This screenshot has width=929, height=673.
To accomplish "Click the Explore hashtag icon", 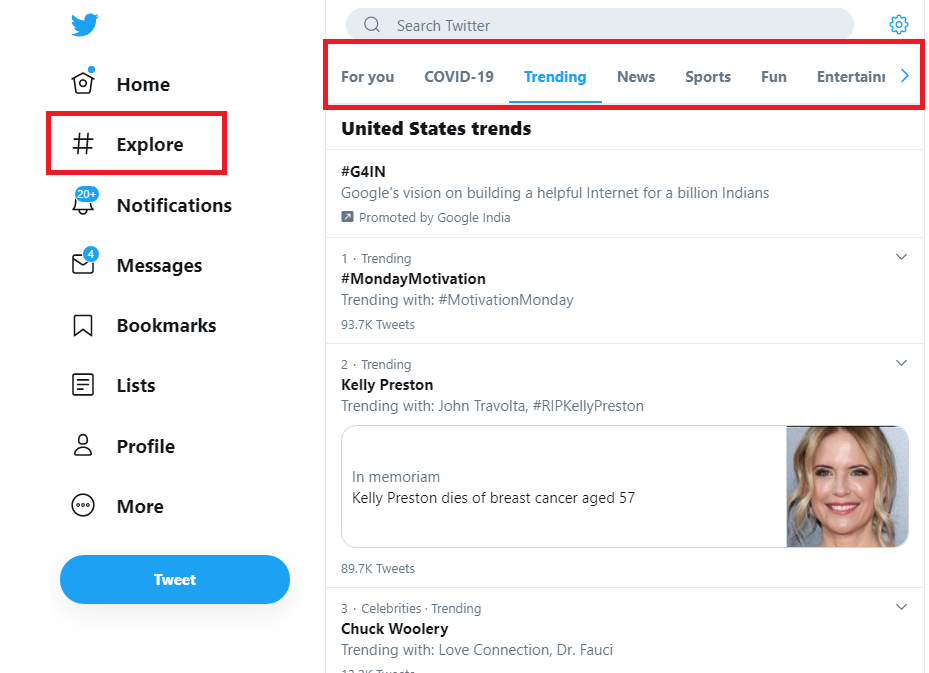I will point(83,144).
